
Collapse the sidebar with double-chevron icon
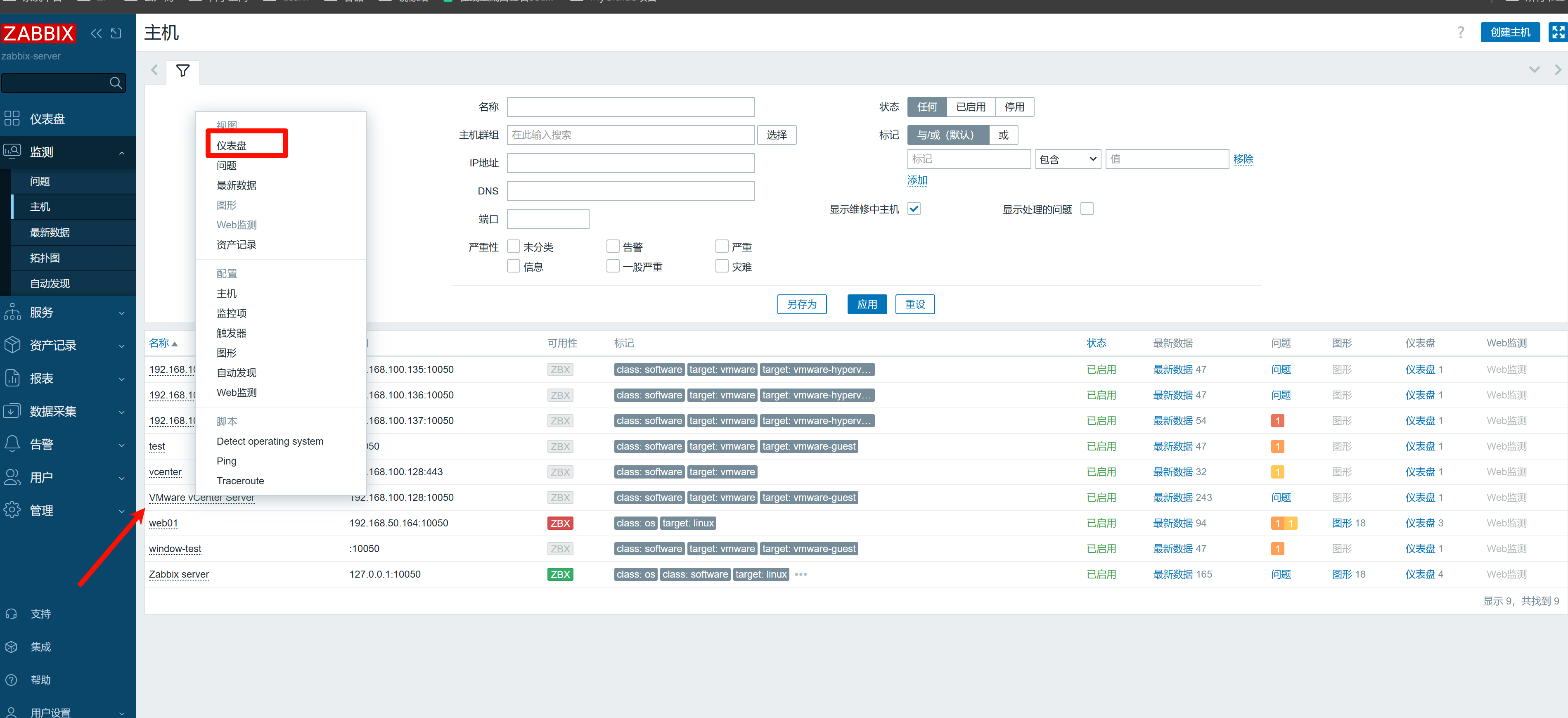click(x=96, y=33)
